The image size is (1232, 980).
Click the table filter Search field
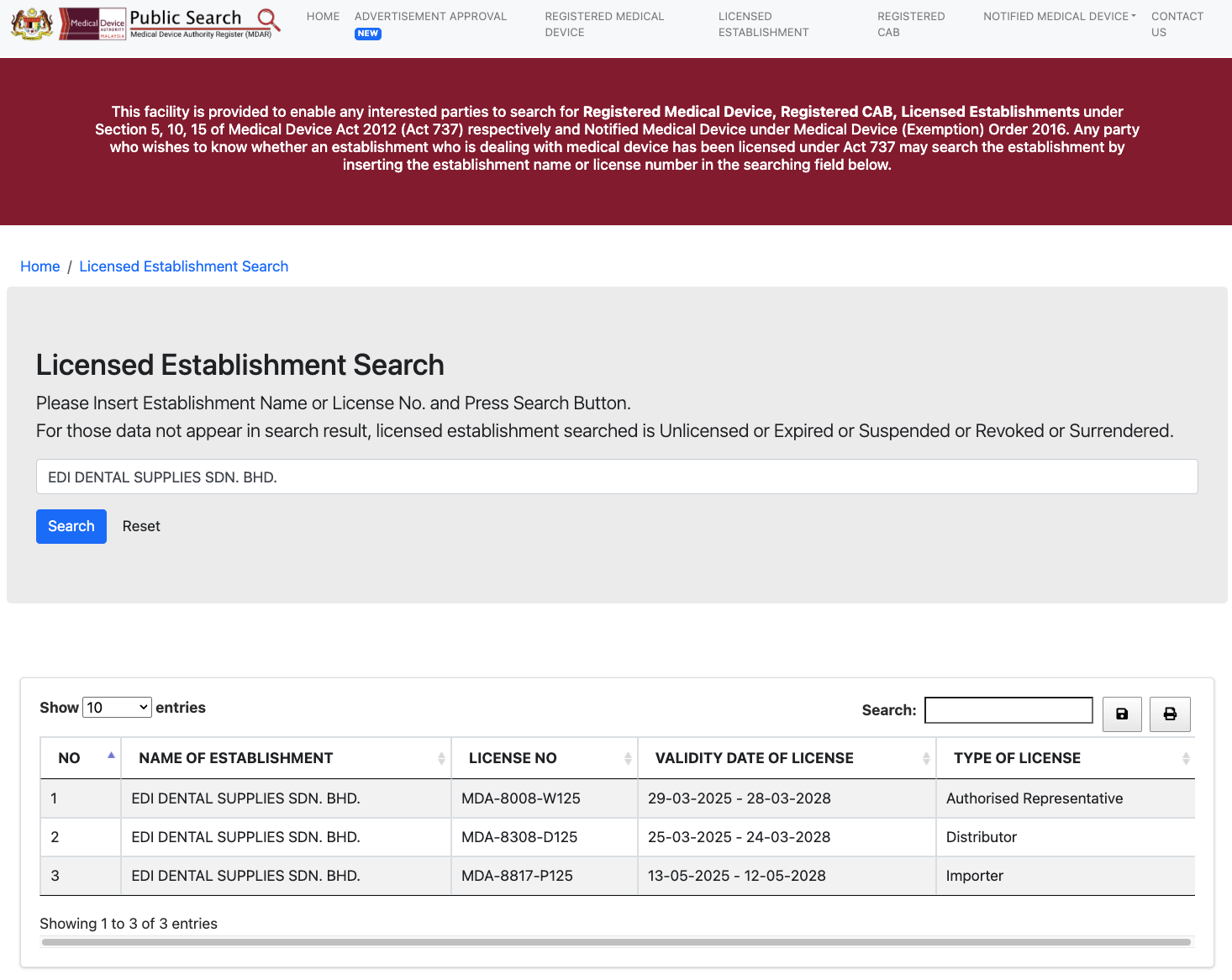[1008, 710]
